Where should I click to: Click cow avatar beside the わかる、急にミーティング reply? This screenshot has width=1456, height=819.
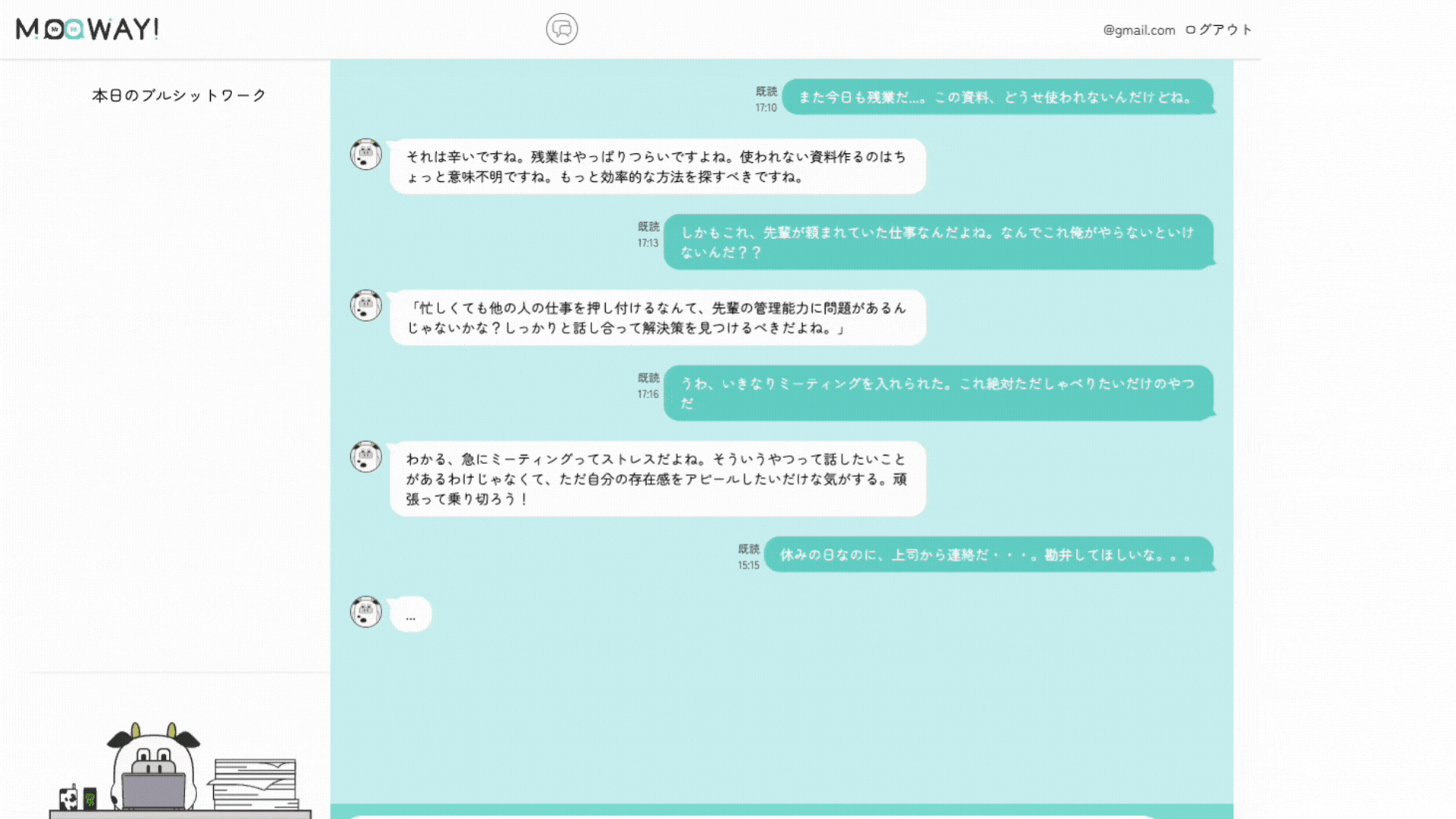[x=366, y=457]
